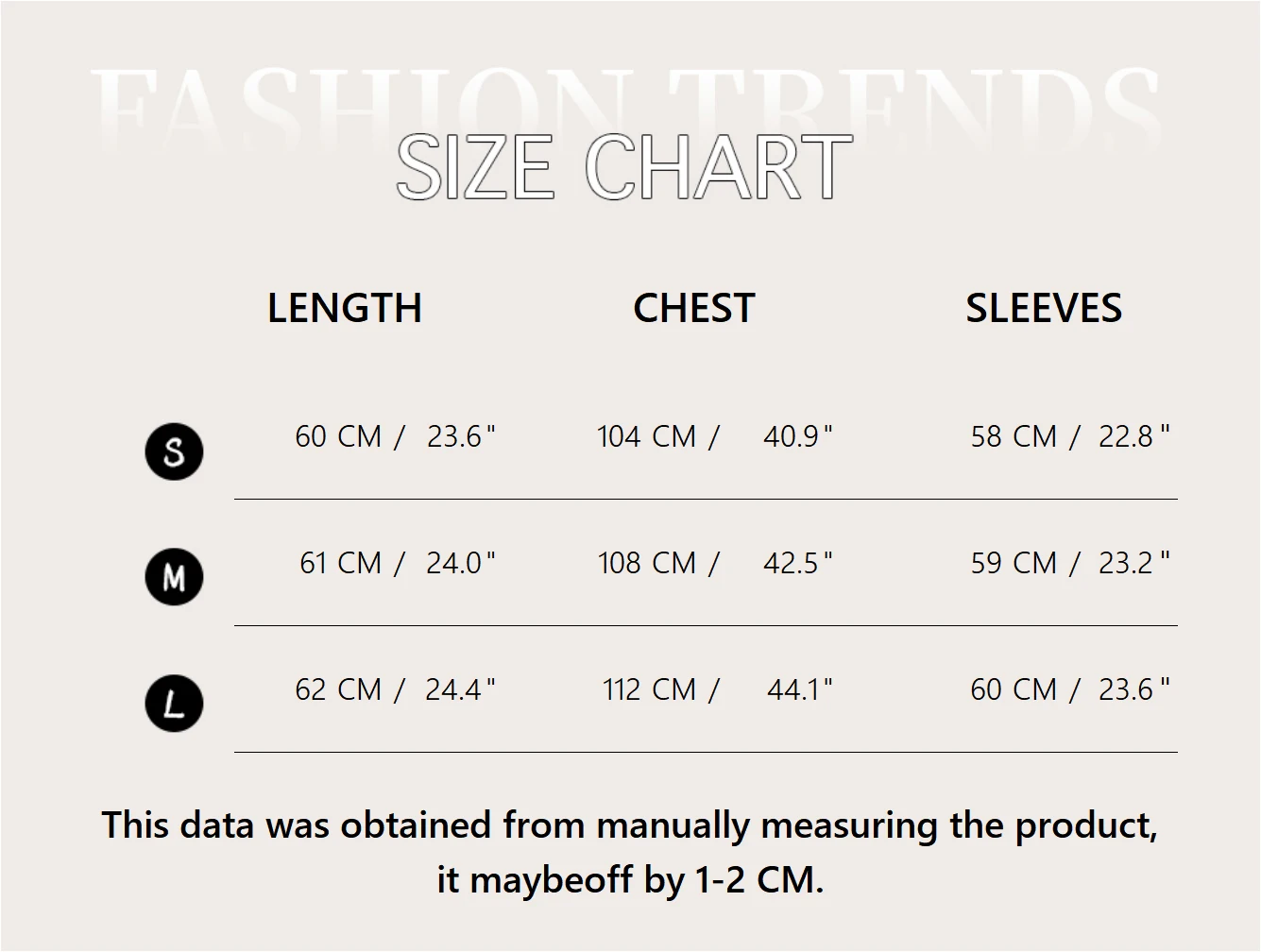Select the large chest value 112 CM
Viewport: 1261px width, 952px height.
coord(649,689)
